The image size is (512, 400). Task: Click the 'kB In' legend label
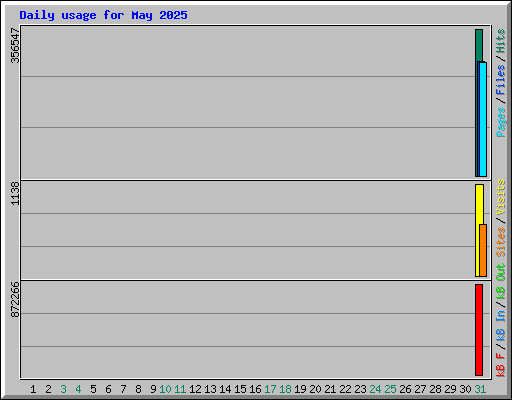coord(501,326)
